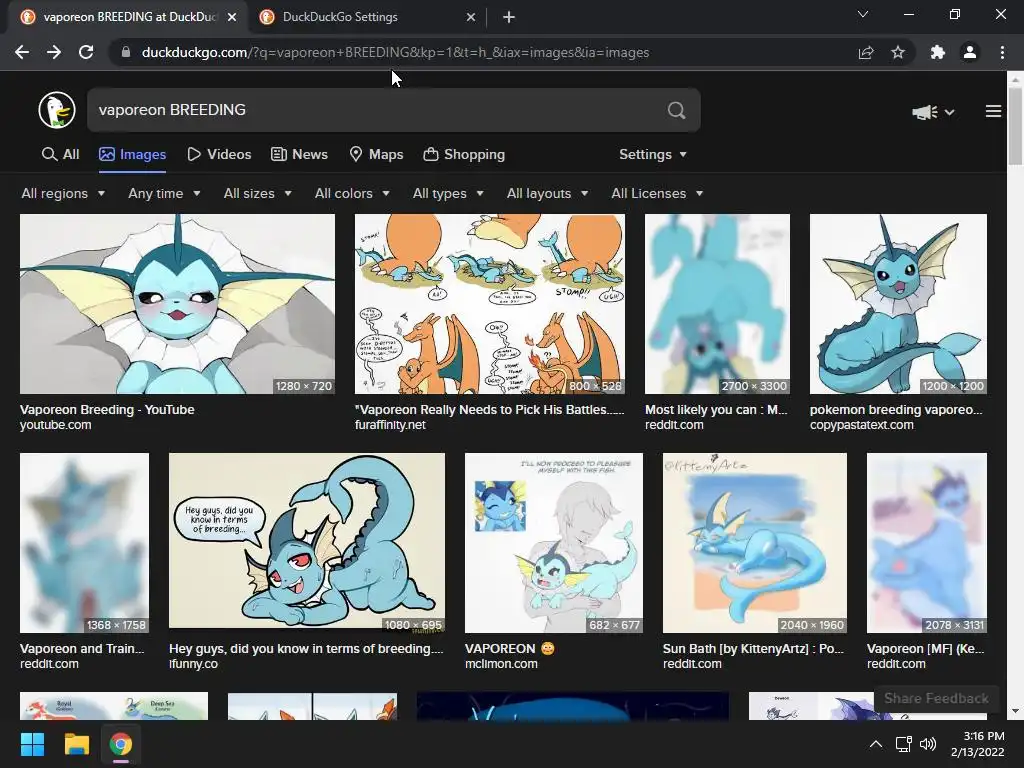Image resolution: width=1024 pixels, height=768 pixels.
Task: Open the 1280 × 720 YouTube image thumbnail
Action: click(x=177, y=304)
